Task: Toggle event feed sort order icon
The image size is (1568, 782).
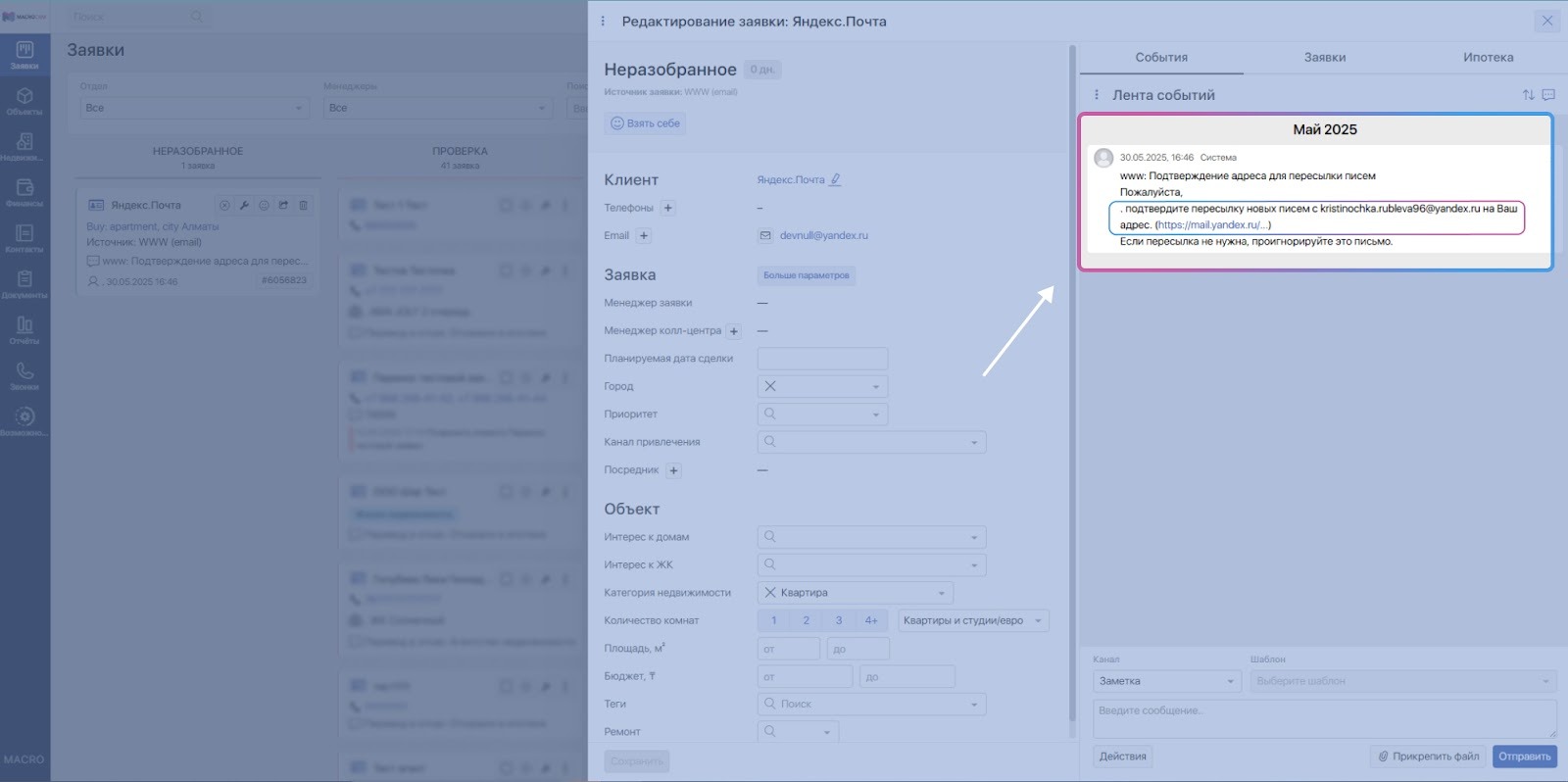Action: tap(1528, 95)
